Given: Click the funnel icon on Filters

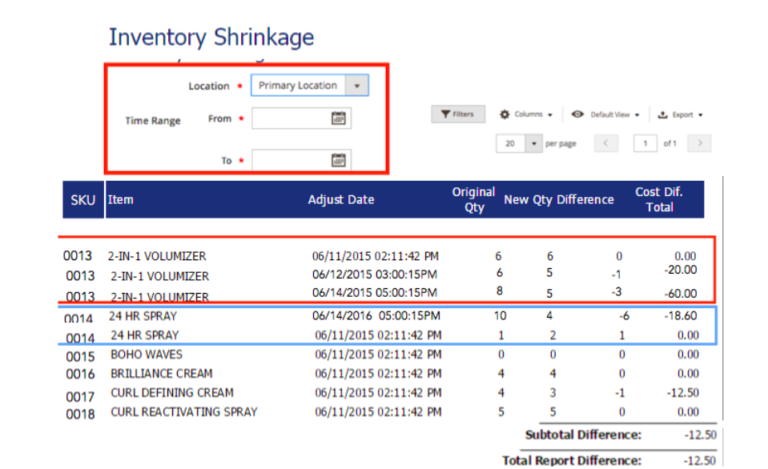Looking at the screenshot, I should pyautogui.click(x=445, y=114).
